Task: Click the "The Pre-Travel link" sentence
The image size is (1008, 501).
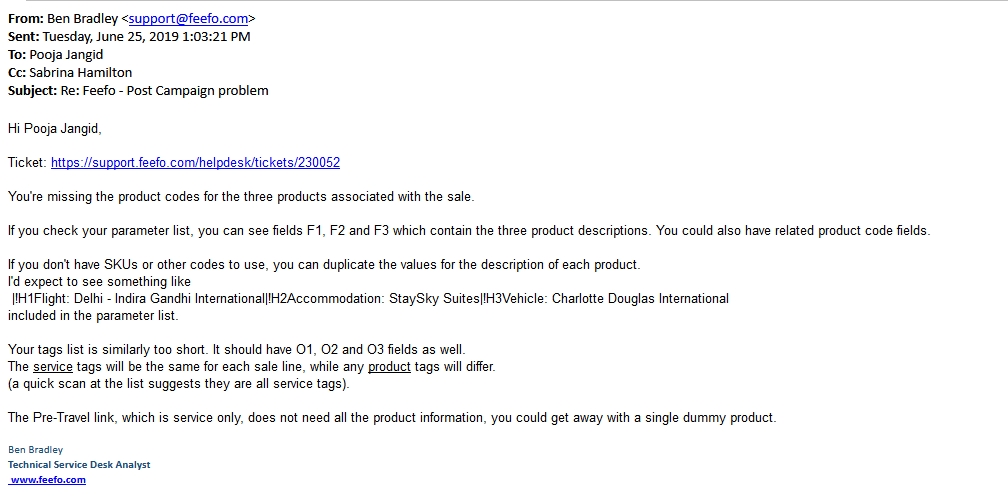Action: (391, 417)
